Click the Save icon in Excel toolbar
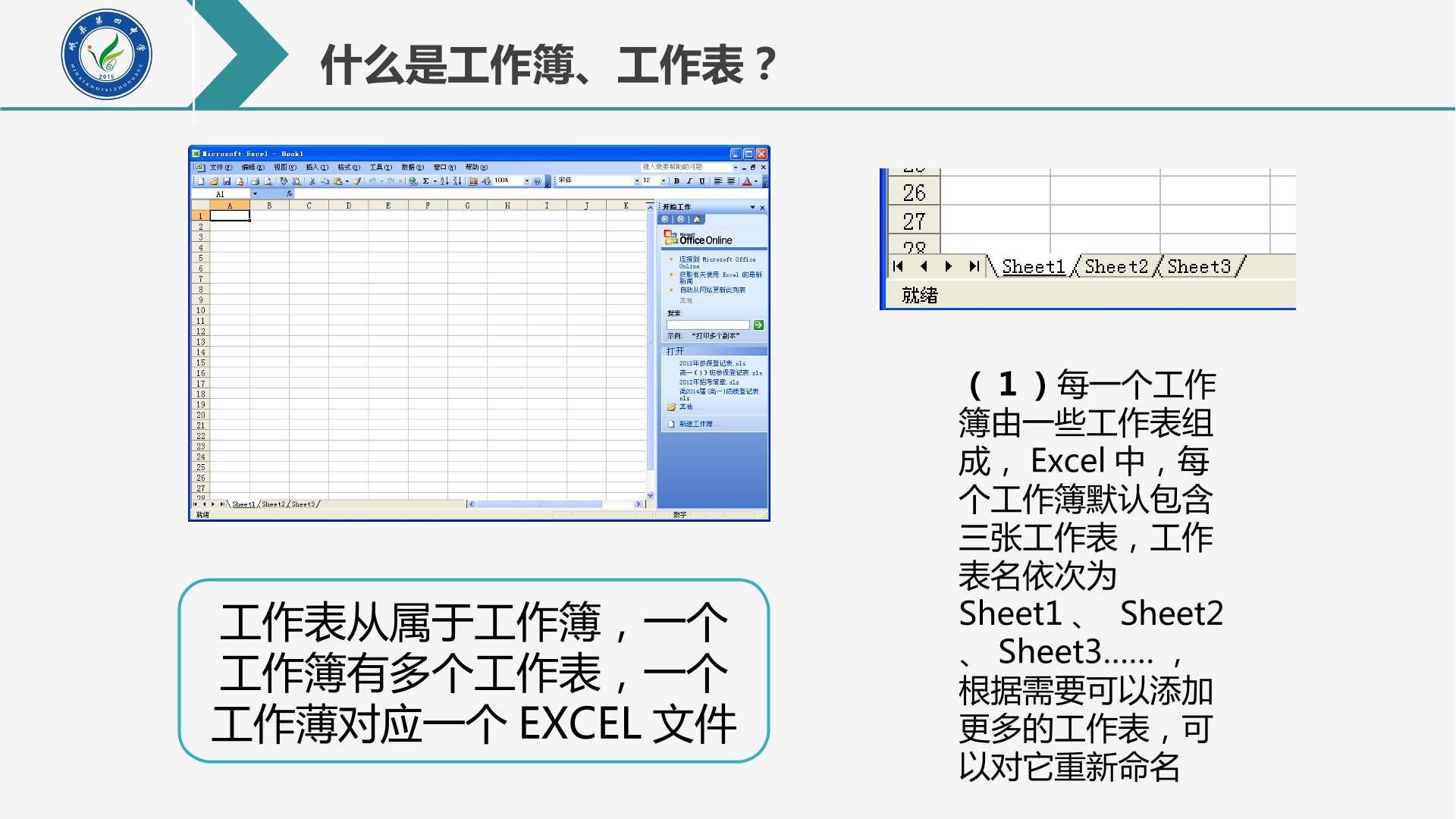Screen dimensions: 1456x819 (227, 181)
